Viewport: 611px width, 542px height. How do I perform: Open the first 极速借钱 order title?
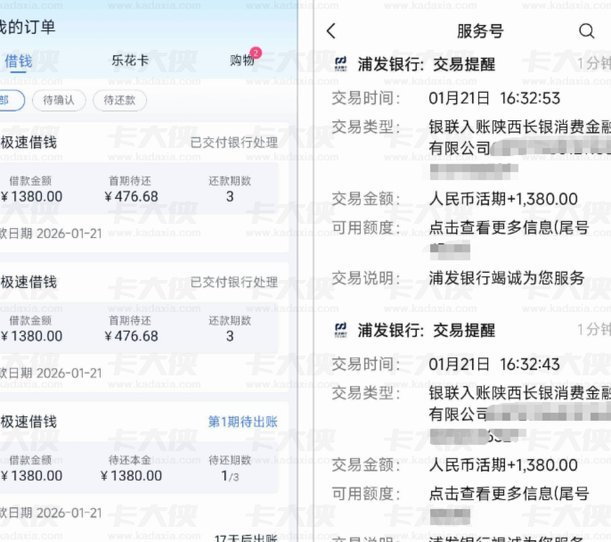(28, 142)
